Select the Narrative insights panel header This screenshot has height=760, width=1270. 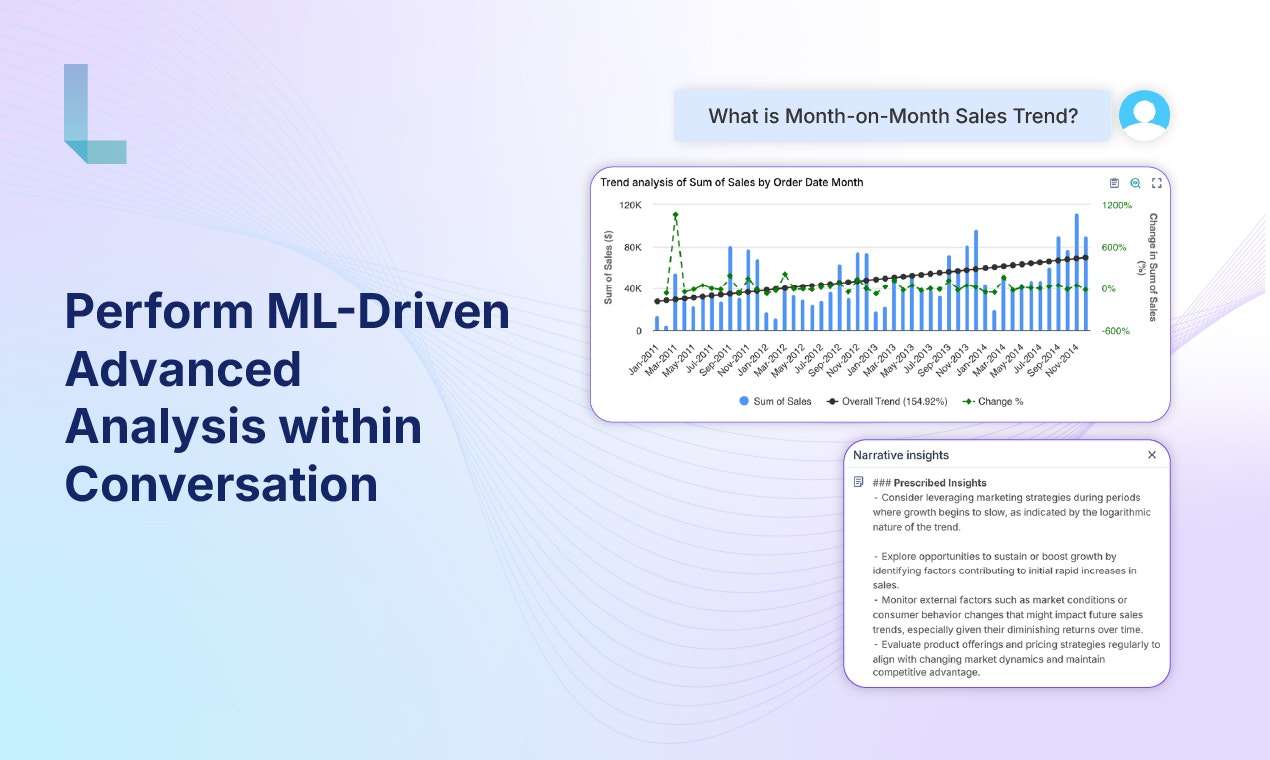pos(900,455)
